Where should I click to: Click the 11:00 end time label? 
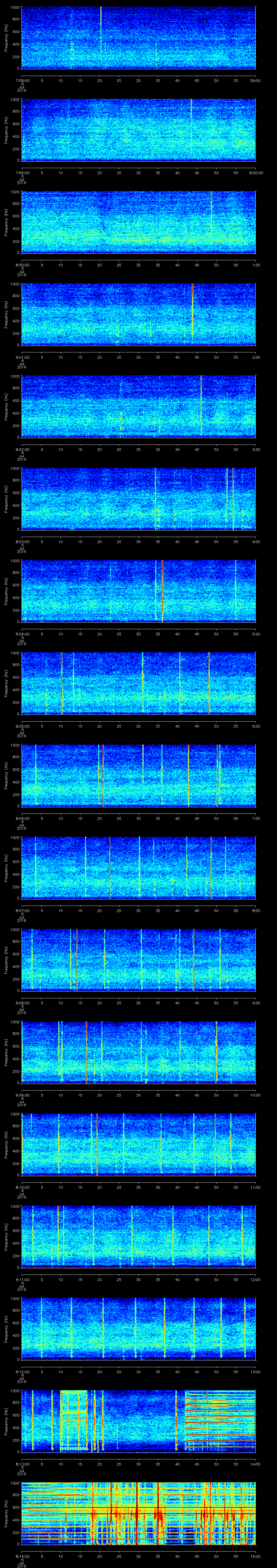pyautogui.click(x=256, y=1187)
